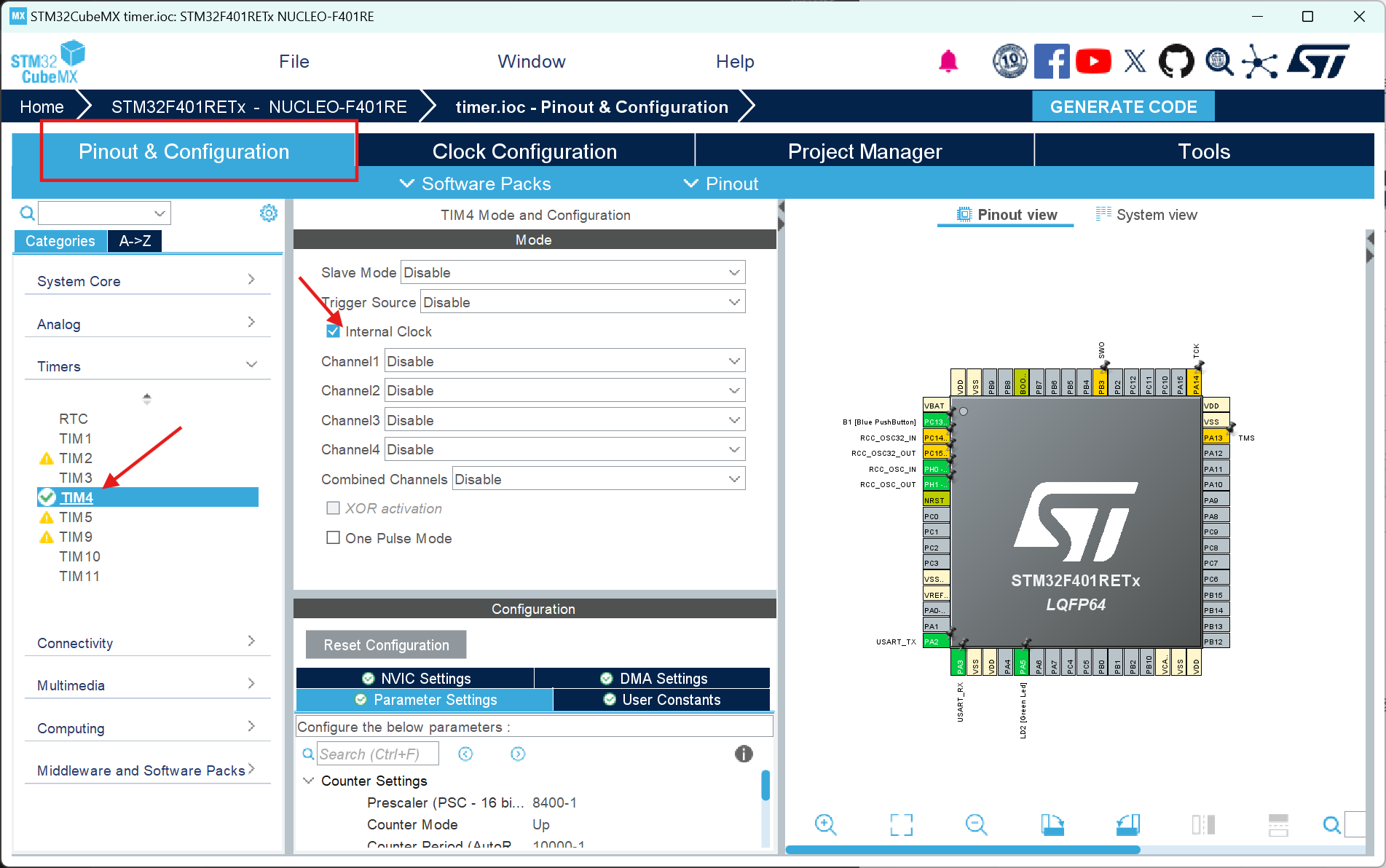
Task: Expand Middleware and Software Packs category
Action: click(x=147, y=770)
